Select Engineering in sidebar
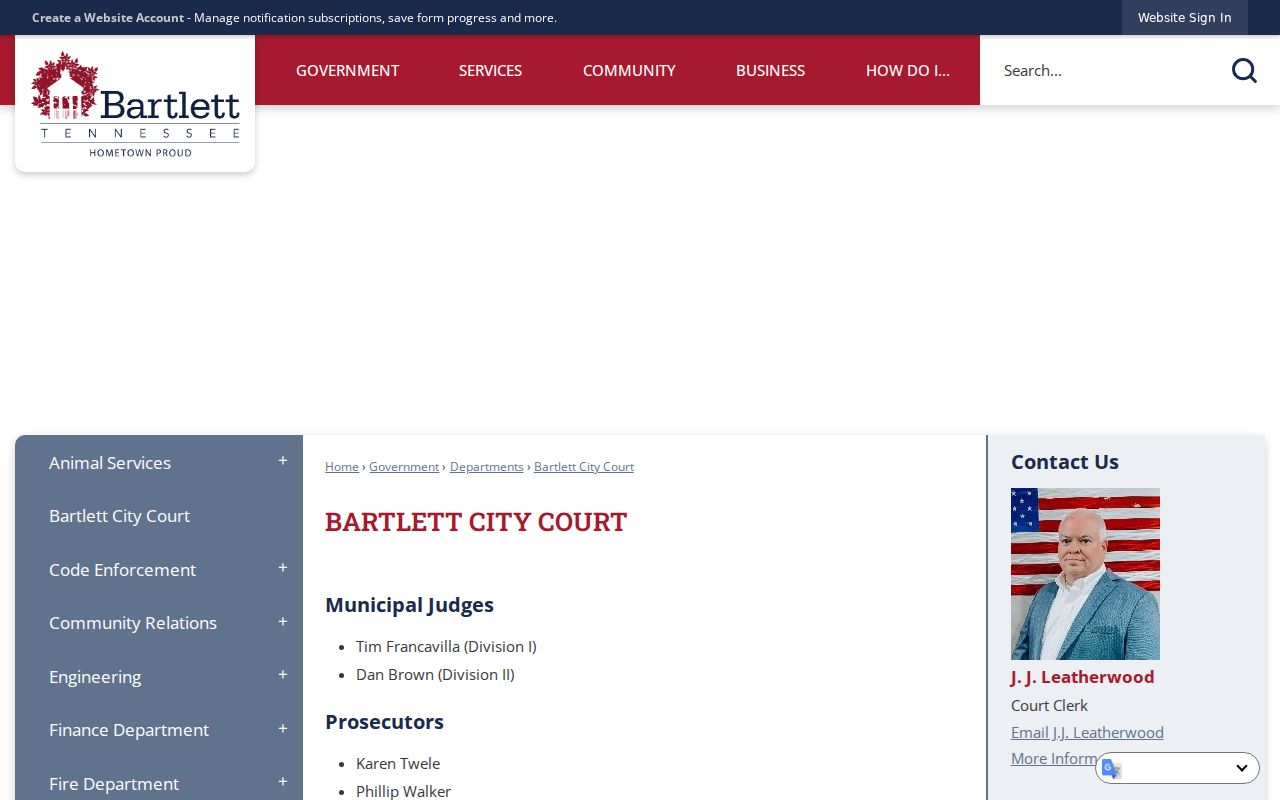This screenshot has width=1280, height=800. click(95, 677)
